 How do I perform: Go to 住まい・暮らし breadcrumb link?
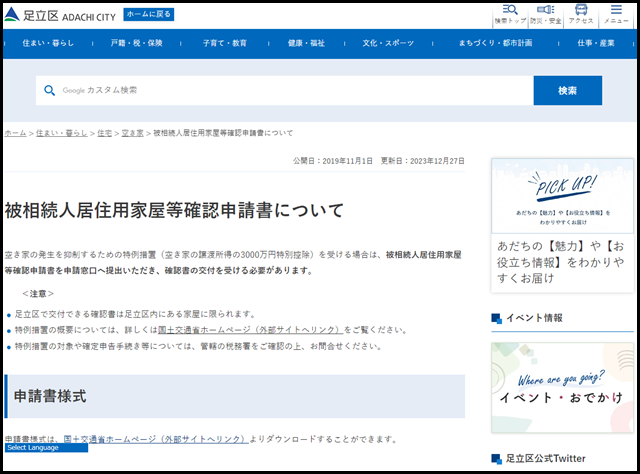[62, 133]
